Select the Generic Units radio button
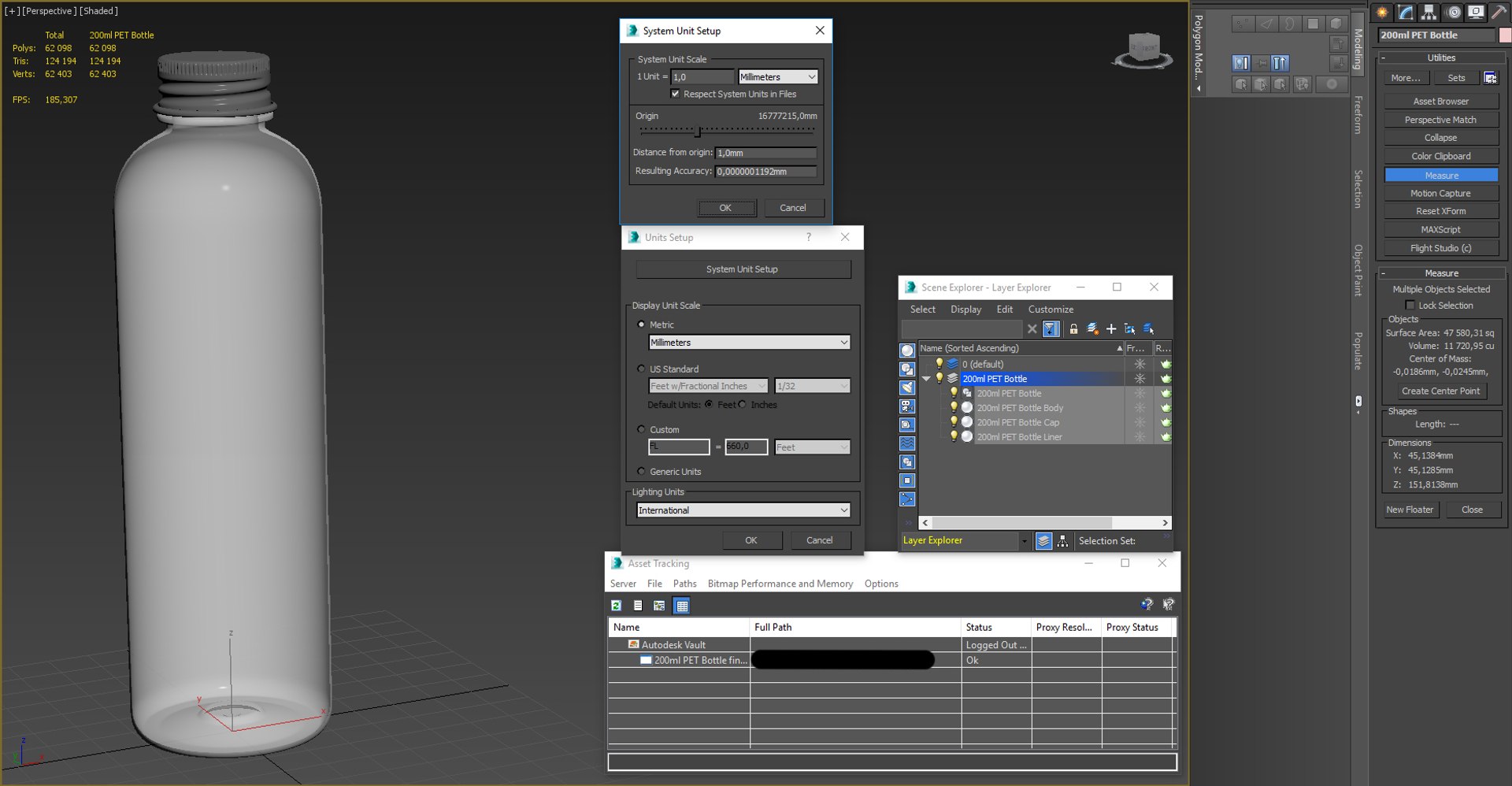This screenshot has width=1512, height=786. pos(641,471)
